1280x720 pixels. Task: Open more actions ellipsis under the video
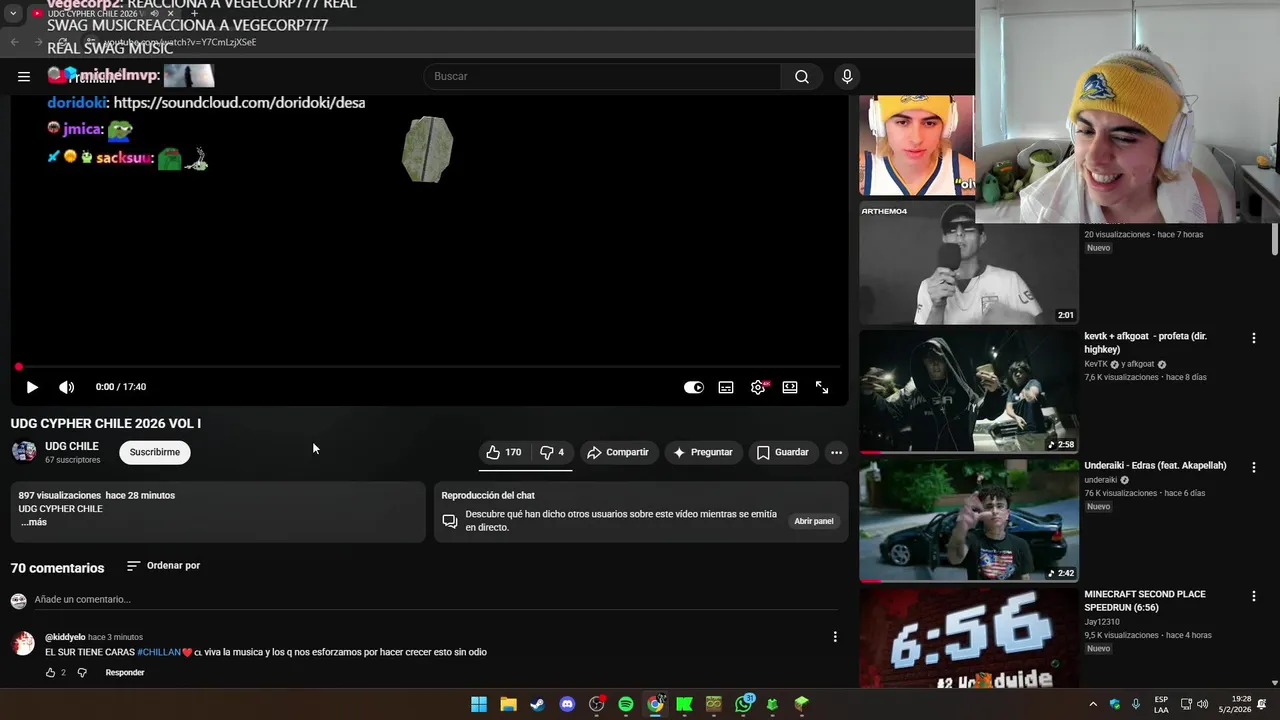point(836,452)
